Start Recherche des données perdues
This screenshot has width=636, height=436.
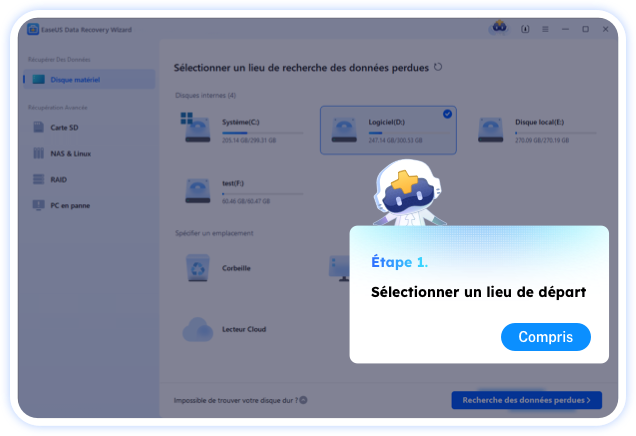pyautogui.click(x=526, y=400)
